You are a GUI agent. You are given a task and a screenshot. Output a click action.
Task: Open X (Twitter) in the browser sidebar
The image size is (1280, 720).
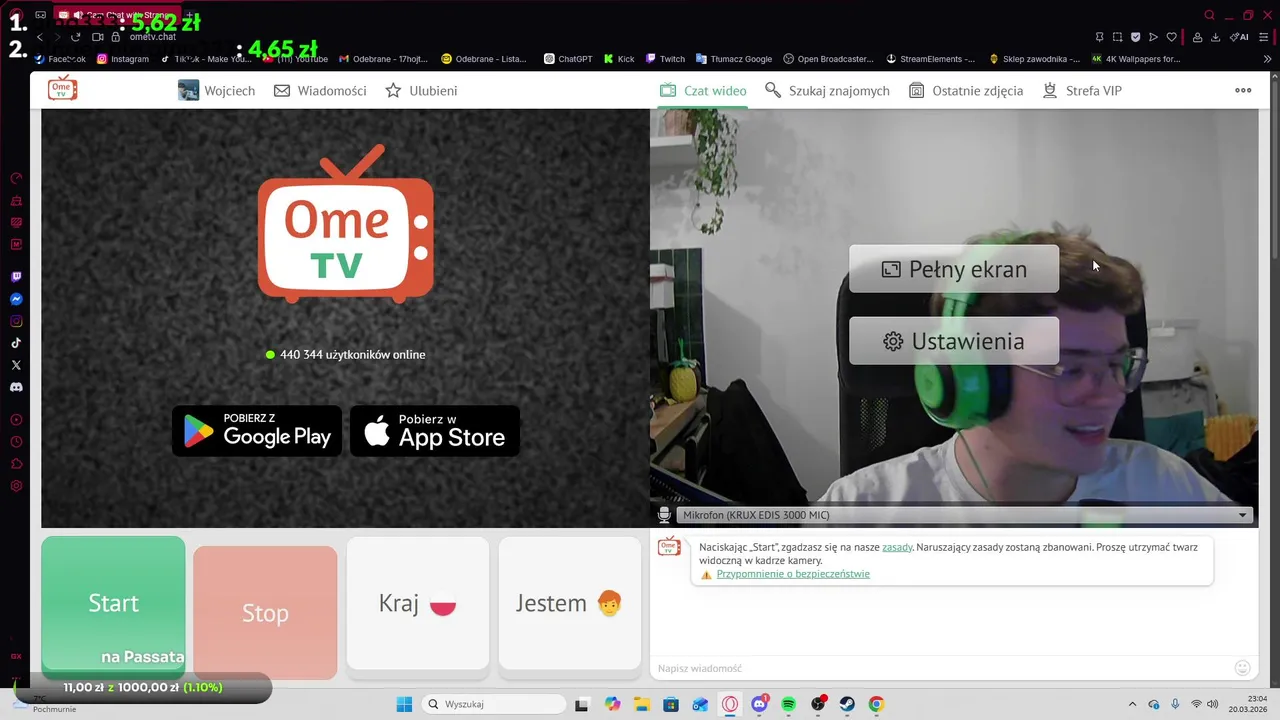point(16,365)
